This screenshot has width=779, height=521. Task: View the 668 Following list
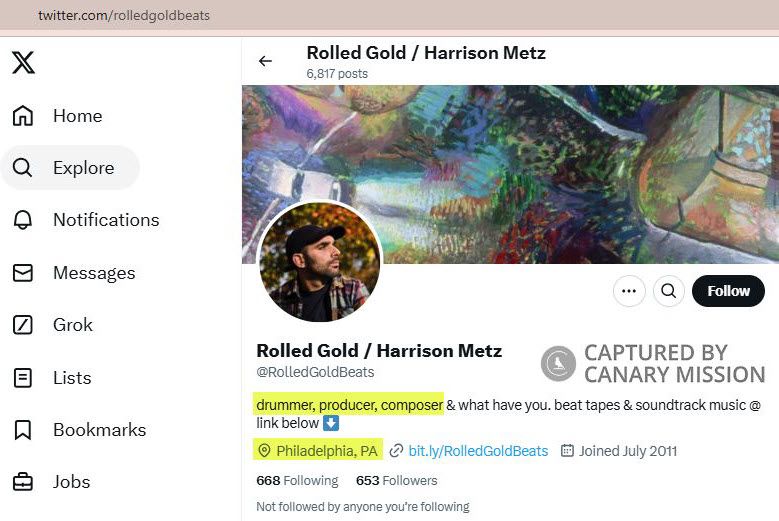tap(297, 480)
